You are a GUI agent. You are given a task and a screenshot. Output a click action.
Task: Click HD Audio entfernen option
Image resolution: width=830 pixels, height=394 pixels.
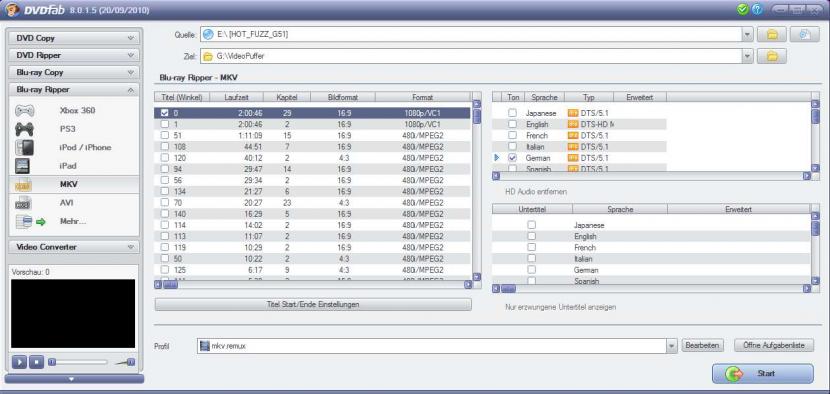536,192
